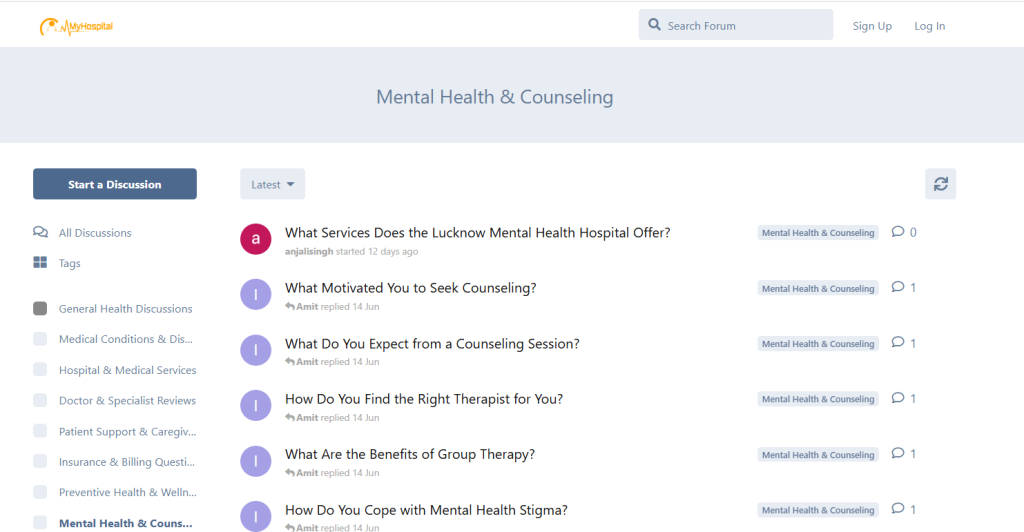Viewport: 1024px width, 532px height.
Task: Select Hospital & Medical Services tag
Action: click(127, 370)
